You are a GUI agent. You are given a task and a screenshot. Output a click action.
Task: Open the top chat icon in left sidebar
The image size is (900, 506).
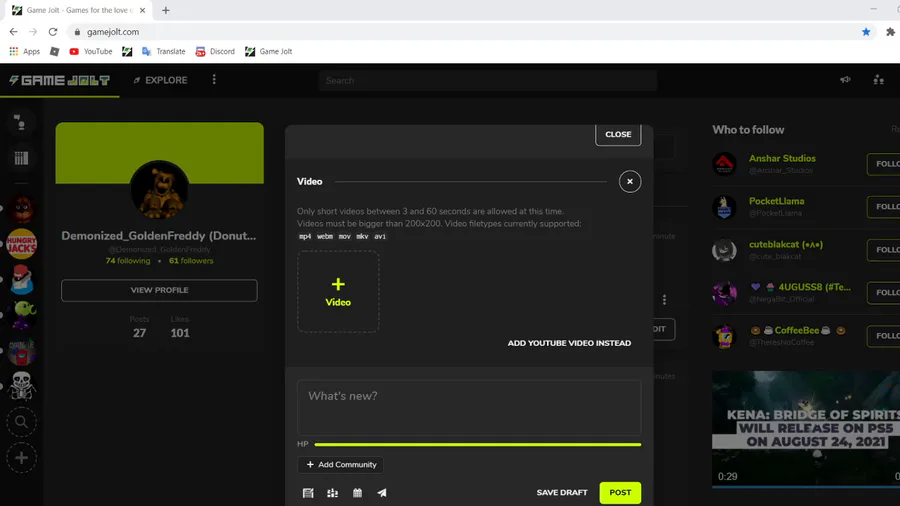point(21,122)
